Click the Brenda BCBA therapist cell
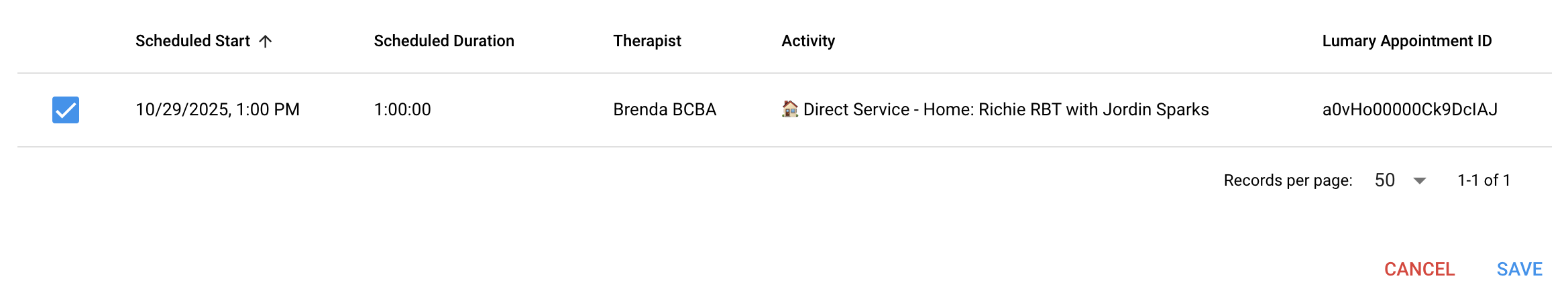The height and width of the screenshot is (299, 1568). click(665, 109)
